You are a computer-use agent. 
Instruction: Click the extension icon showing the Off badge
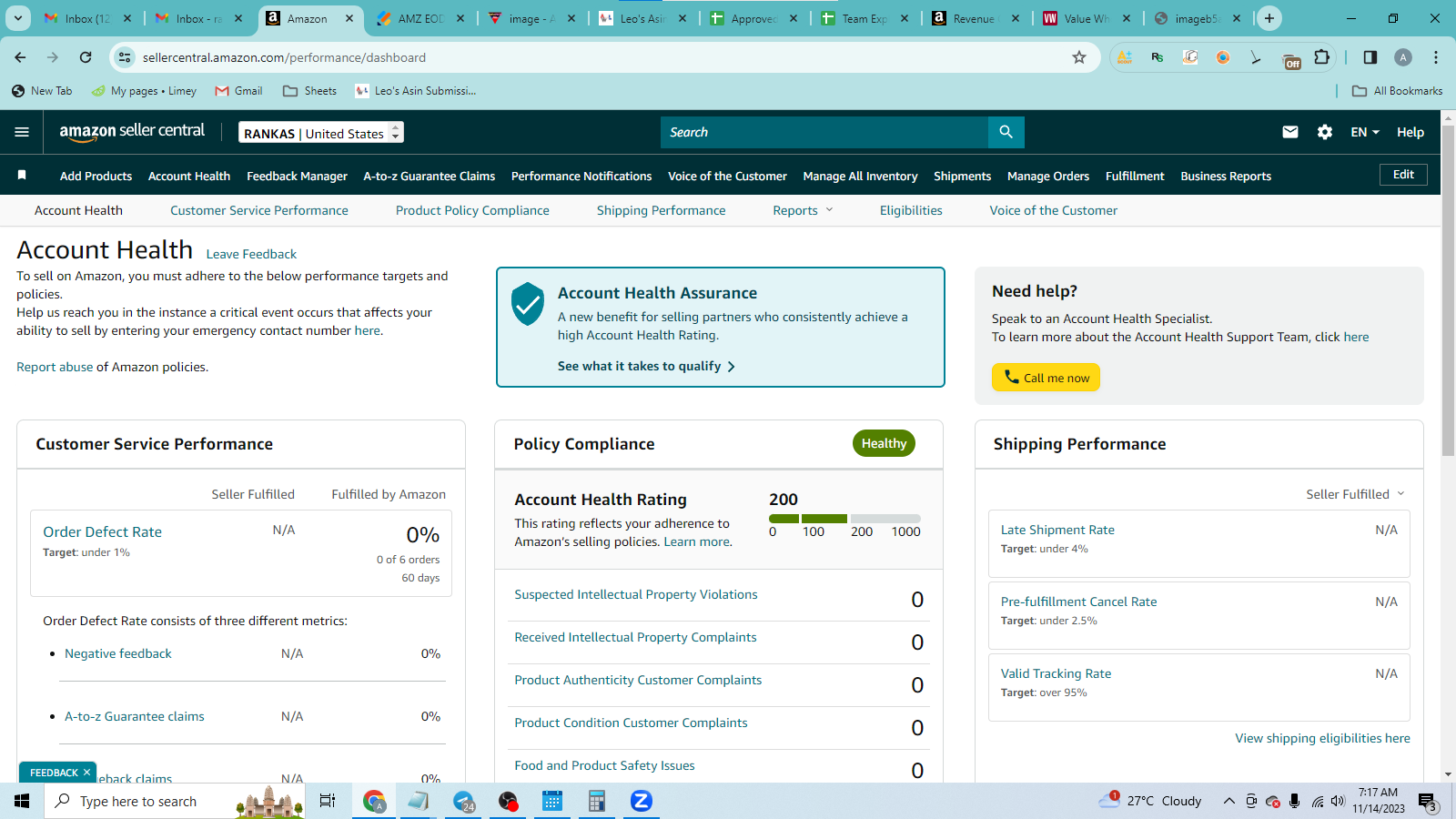pos(1291,60)
